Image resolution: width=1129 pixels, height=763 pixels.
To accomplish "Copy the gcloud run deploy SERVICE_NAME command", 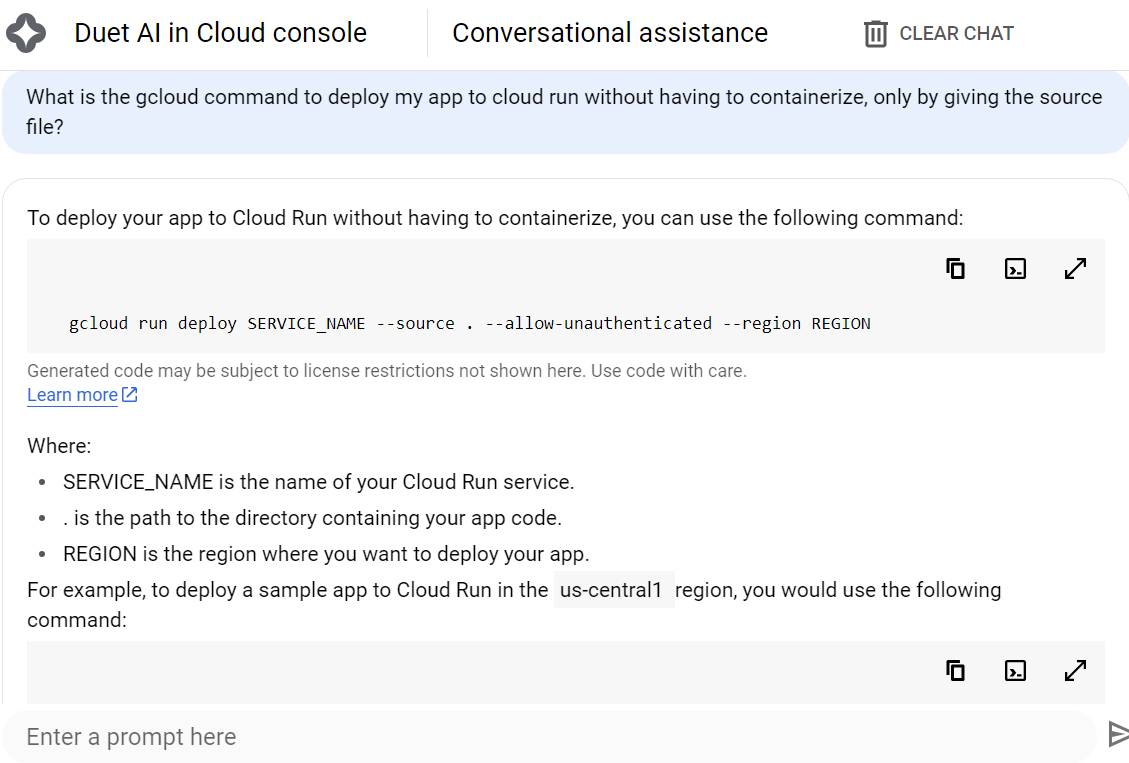I will pyautogui.click(x=955, y=269).
